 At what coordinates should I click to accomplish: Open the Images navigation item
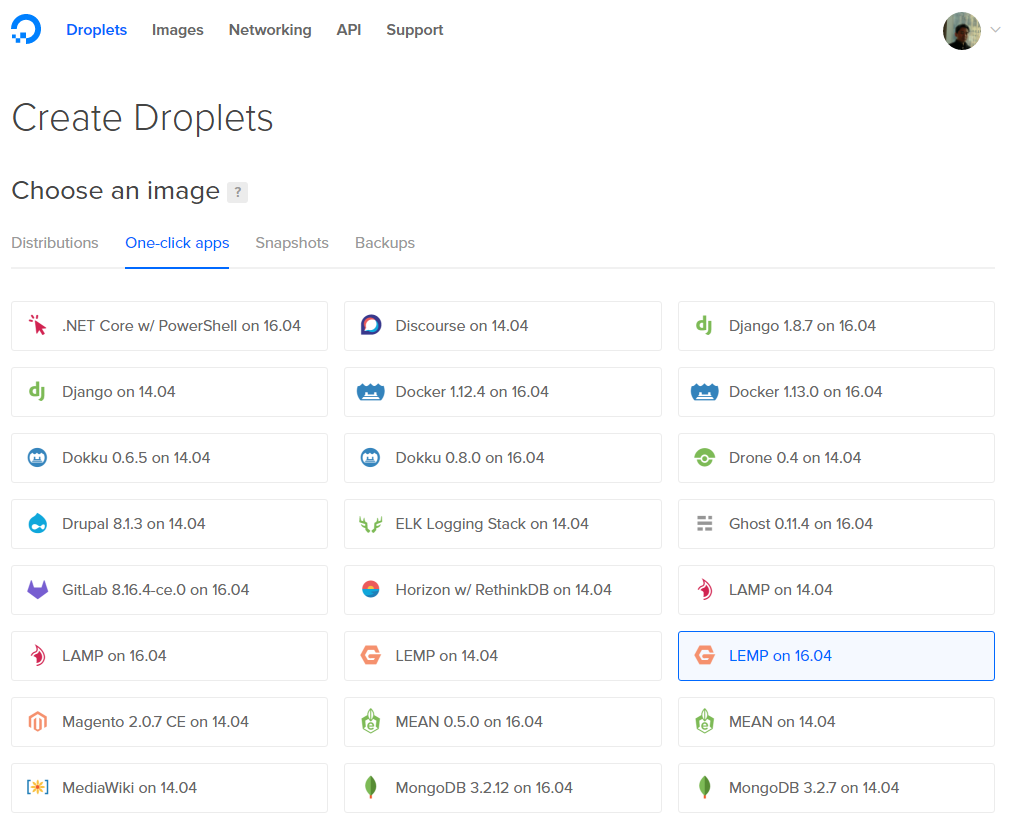[x=177, y=30]
